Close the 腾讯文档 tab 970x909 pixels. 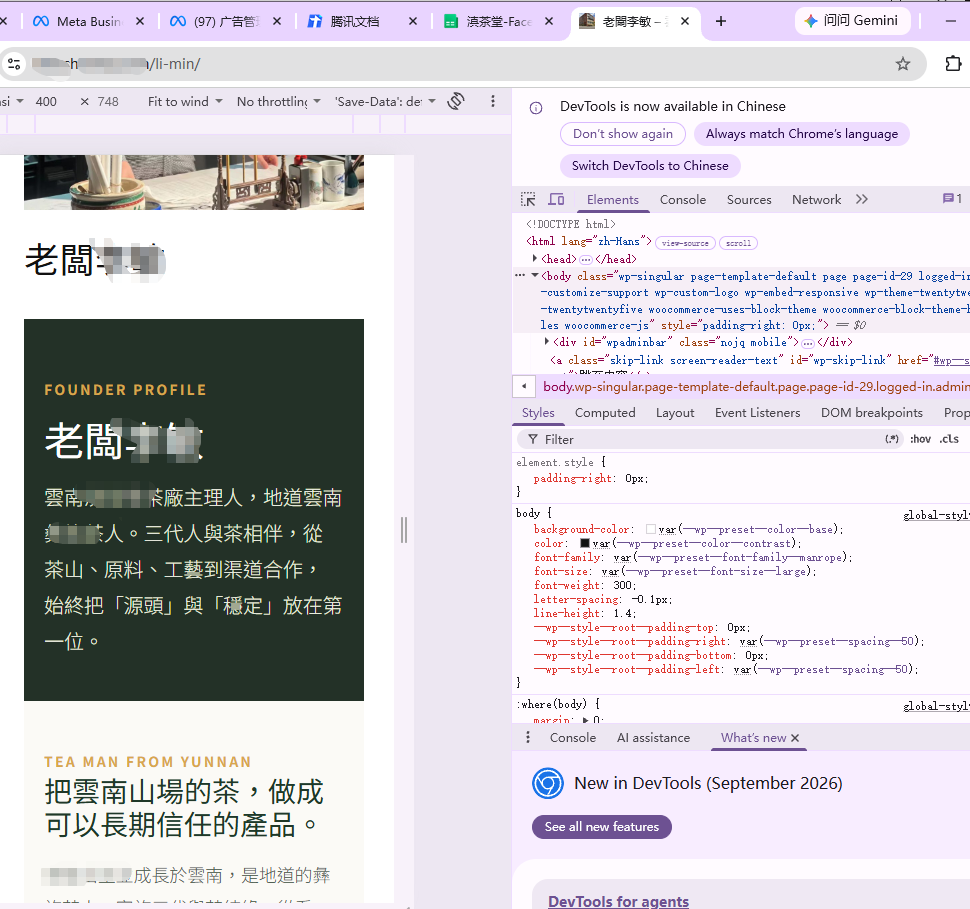[x=413, y=22]
